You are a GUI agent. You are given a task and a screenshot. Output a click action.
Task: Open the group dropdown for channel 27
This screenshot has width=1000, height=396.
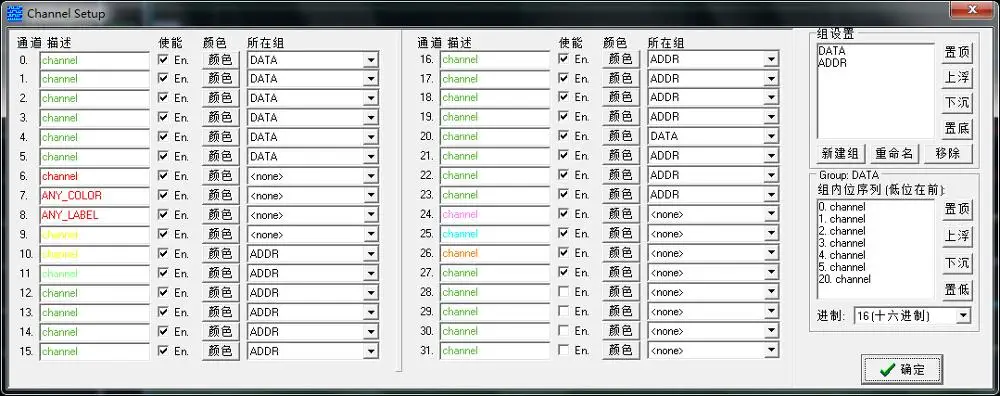pyautogui.click(x=772, y=273)
